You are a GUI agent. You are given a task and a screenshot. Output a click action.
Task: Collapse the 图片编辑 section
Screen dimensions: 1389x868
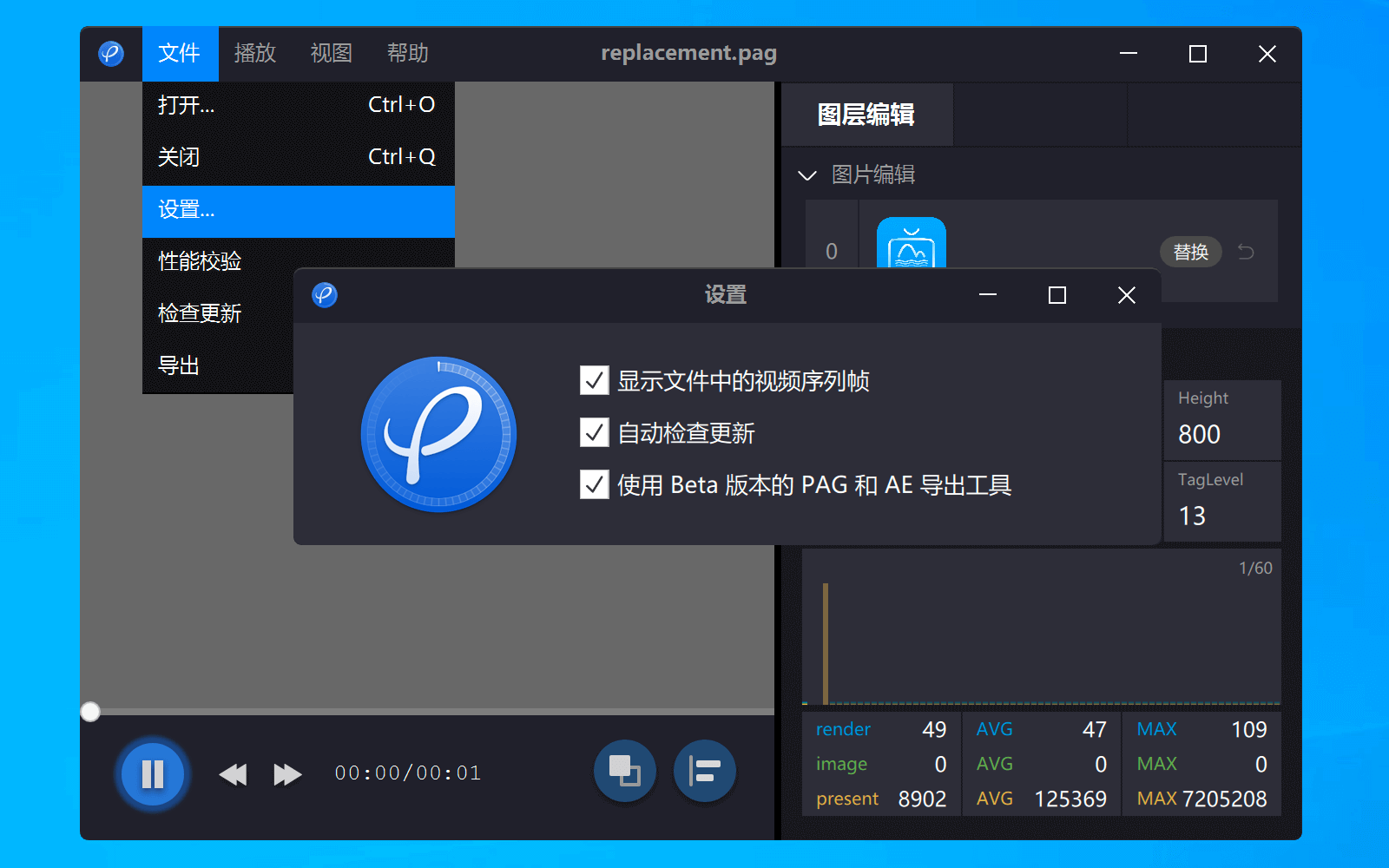(x=807, y=174)
